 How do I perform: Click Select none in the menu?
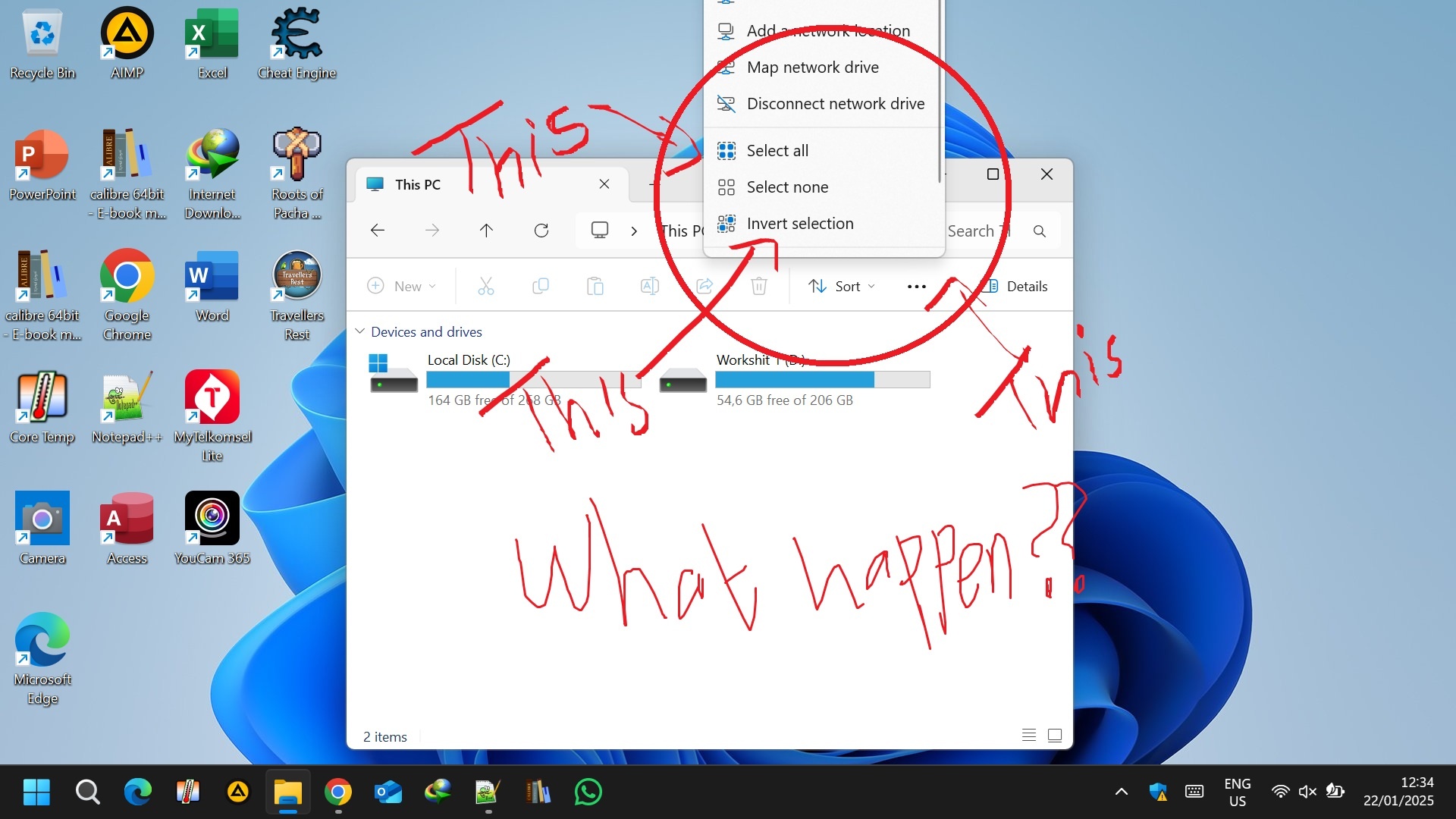[824, 187]
